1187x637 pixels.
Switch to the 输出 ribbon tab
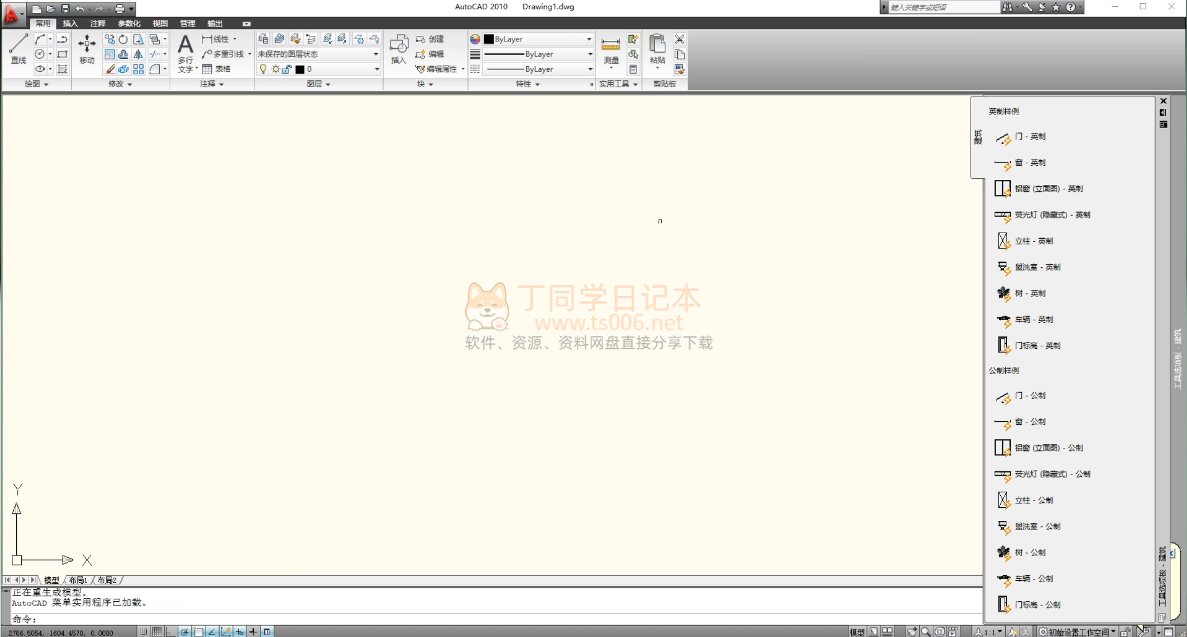click(x=215, y=23)
